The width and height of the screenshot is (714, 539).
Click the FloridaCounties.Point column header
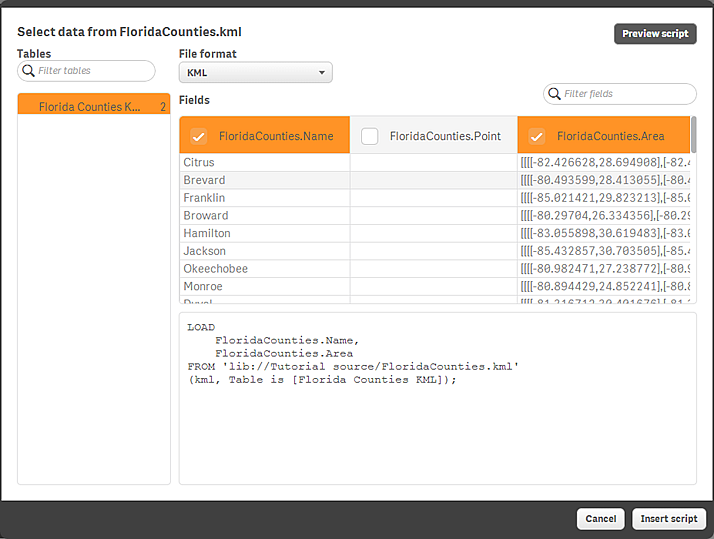[445, 136]
